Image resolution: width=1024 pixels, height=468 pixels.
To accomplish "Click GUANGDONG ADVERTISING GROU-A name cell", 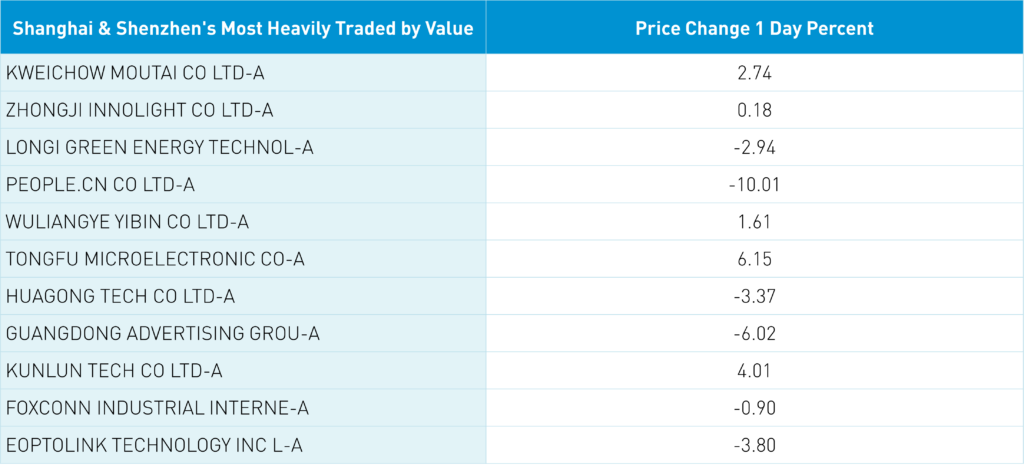I will [163, 333].
